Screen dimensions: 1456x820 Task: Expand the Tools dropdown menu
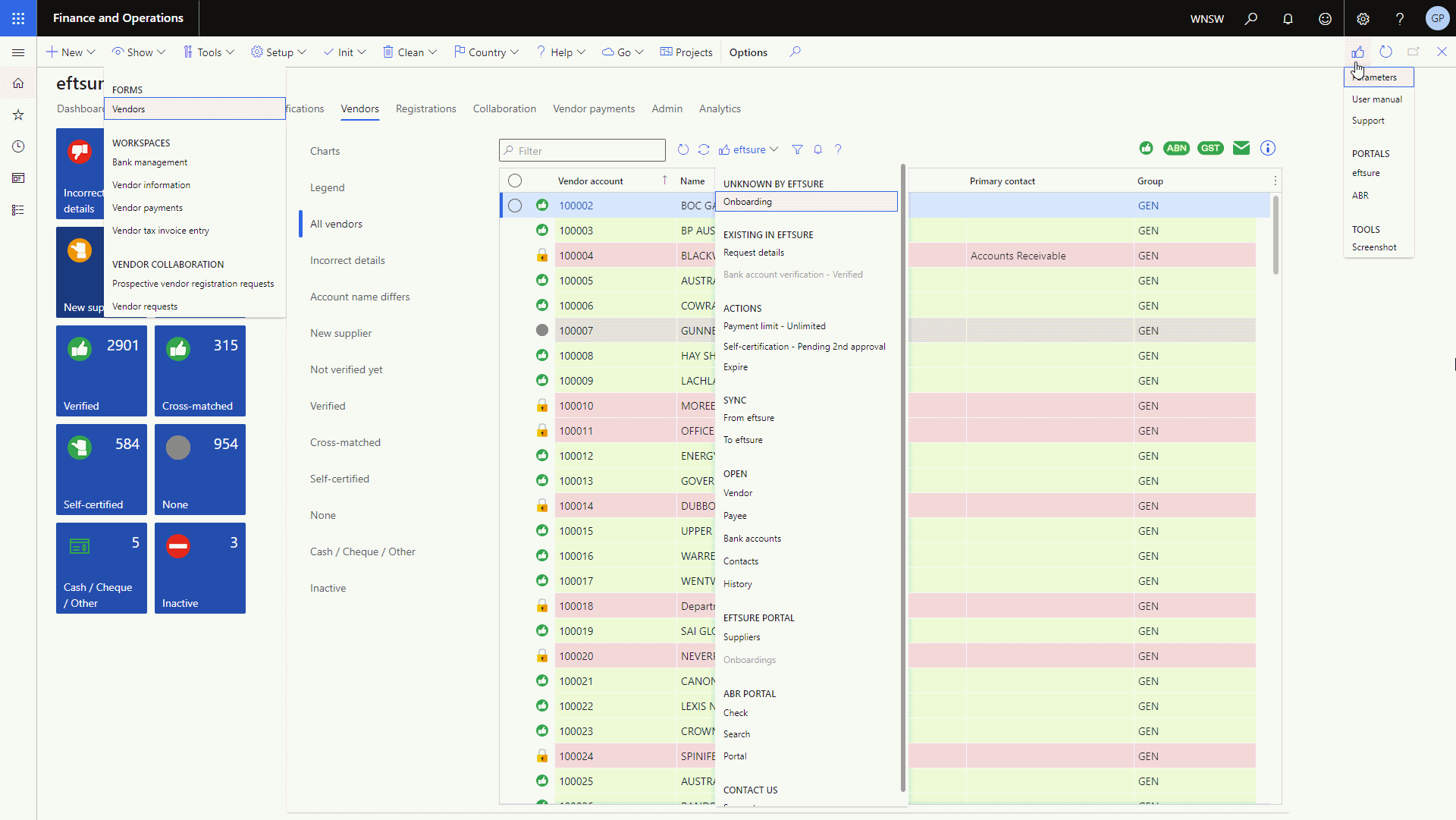[209, 52]
